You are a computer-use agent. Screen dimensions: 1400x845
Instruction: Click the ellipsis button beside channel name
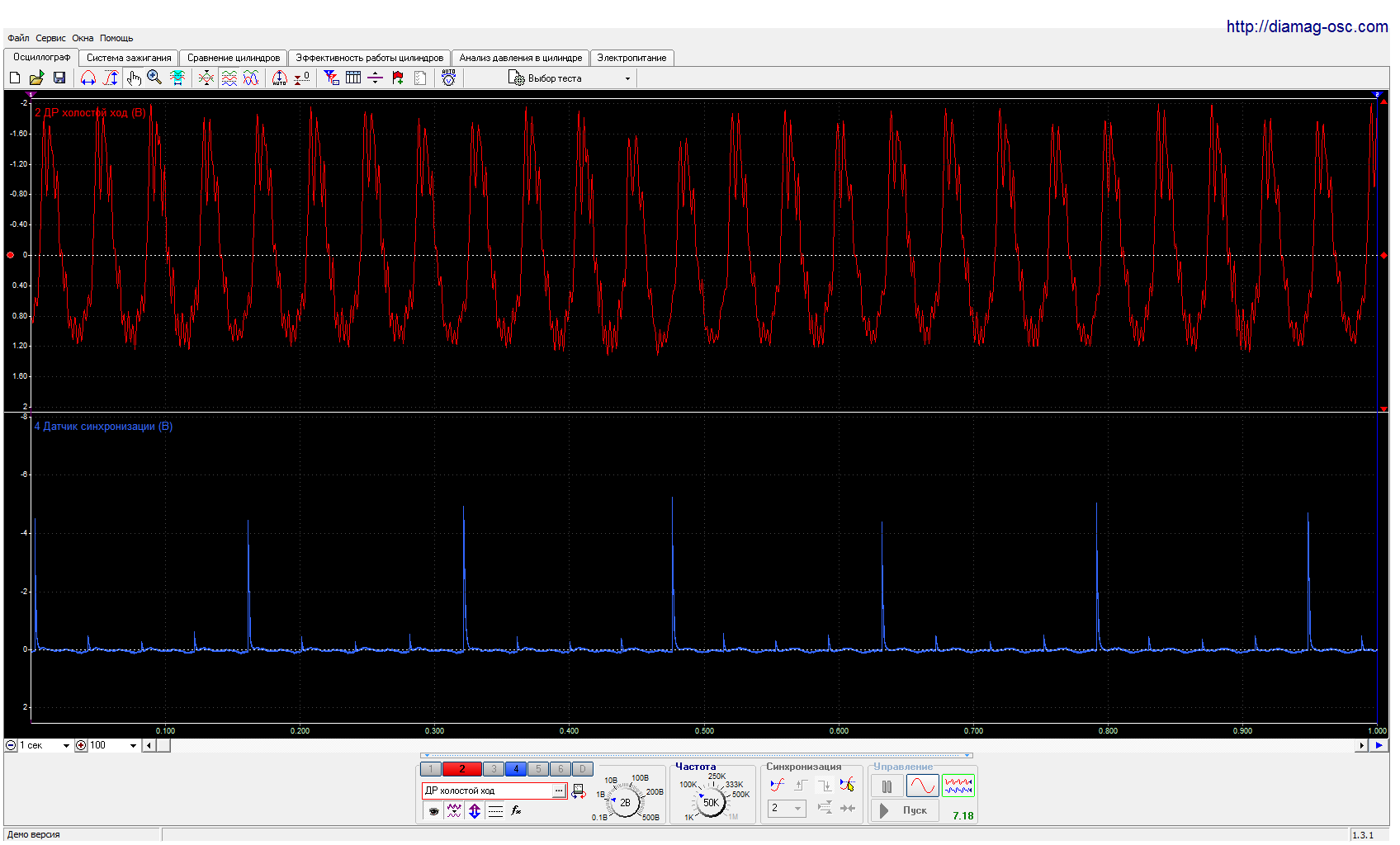coord(559,791)
